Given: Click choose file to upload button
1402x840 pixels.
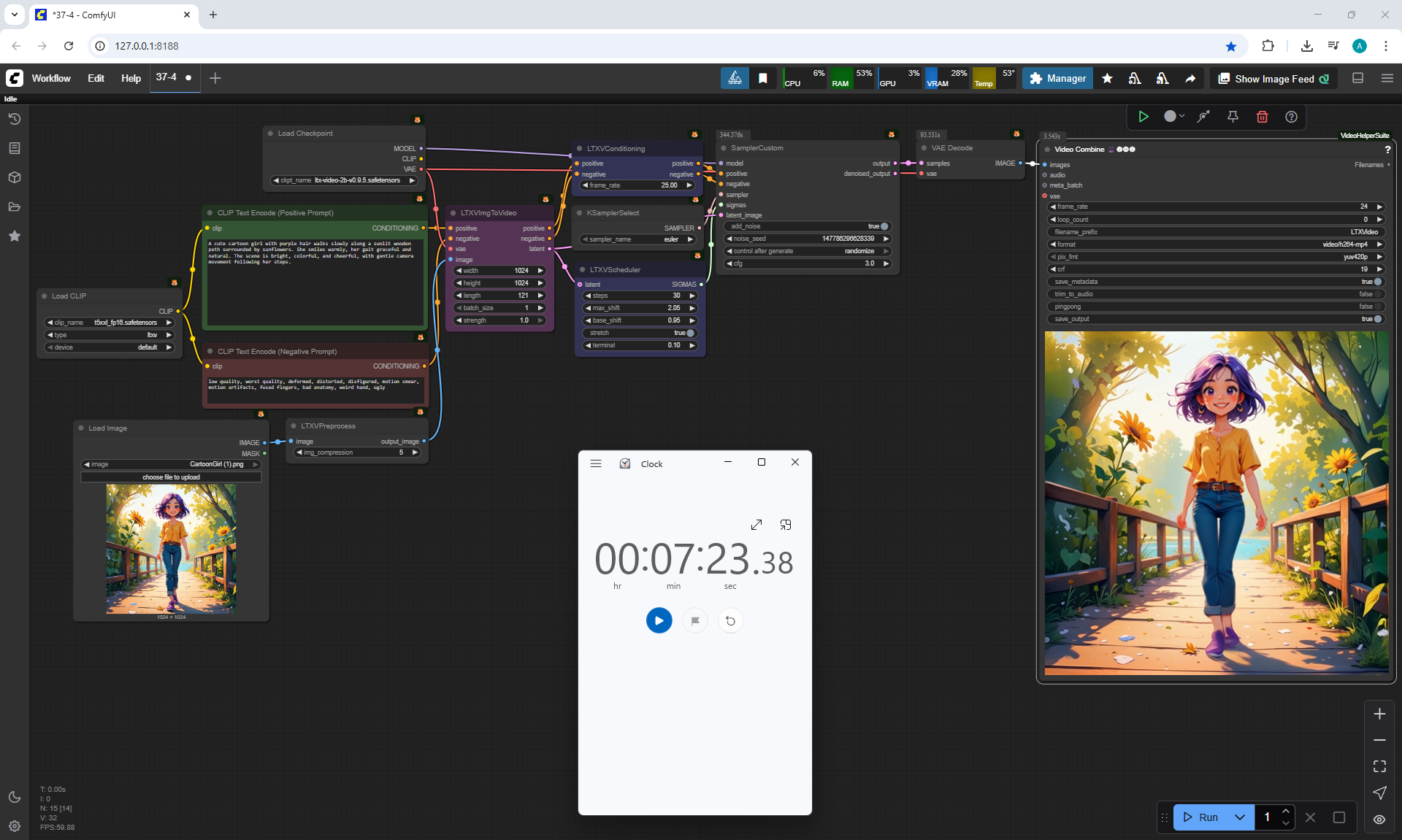Looking at the screenshot, I should pyautogui.click(x=171, y=477).
